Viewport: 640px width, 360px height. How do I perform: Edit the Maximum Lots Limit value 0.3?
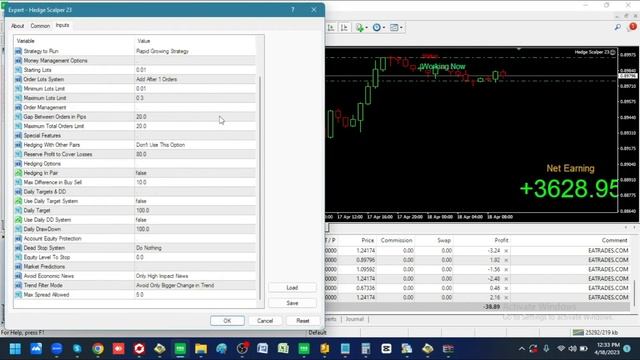pyautogui.click(x=195, y=98)
